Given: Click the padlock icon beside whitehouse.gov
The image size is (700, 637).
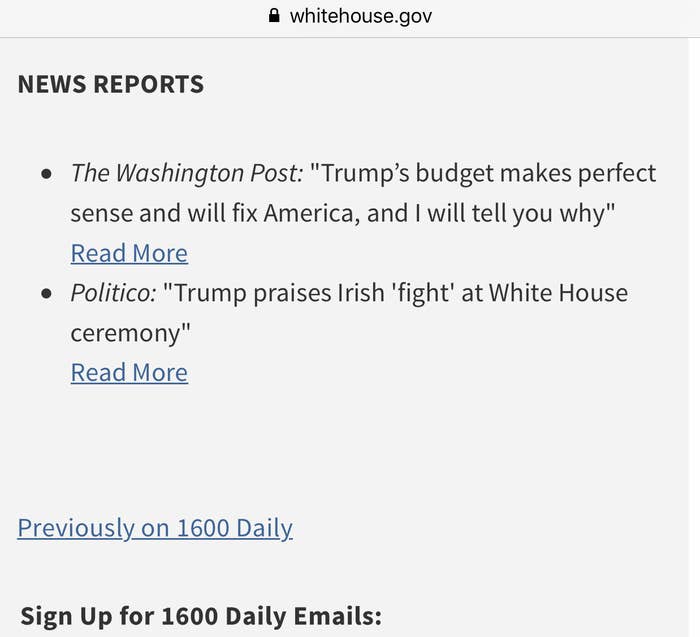Looking at the screenshot, I should click(x=274, y=16).
